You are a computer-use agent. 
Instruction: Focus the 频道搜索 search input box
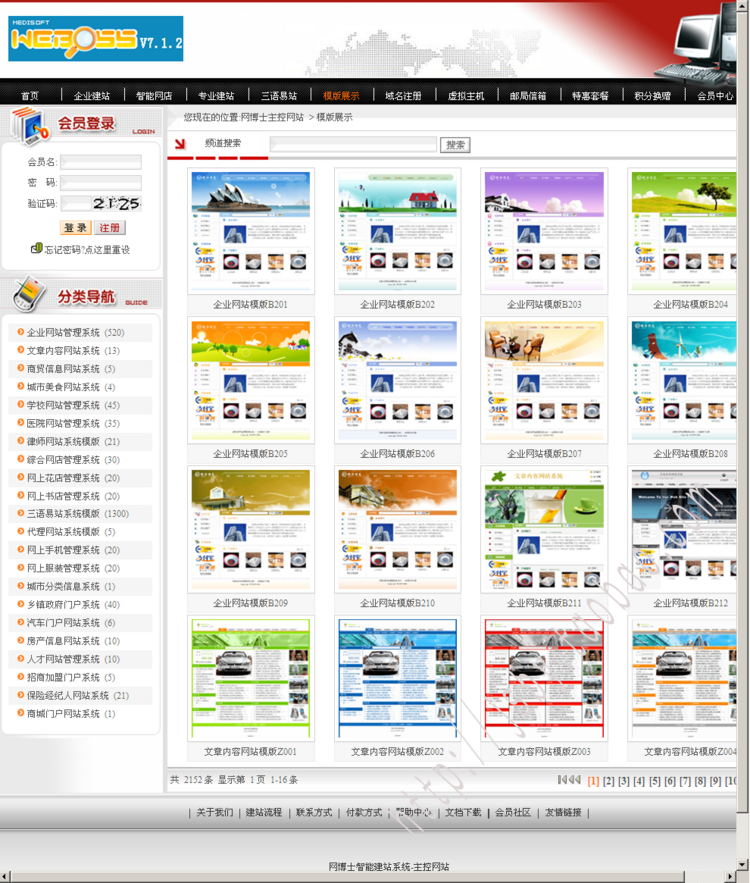(354, 145)
